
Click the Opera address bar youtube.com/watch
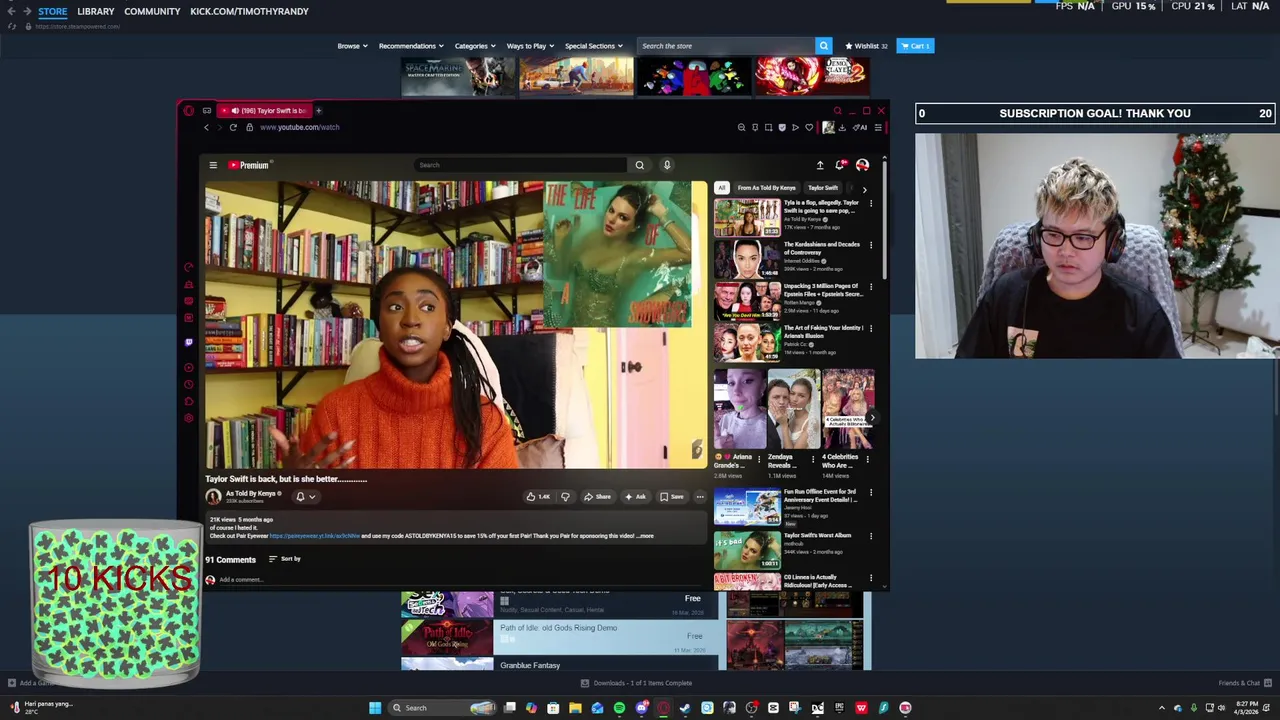[300, 127]
